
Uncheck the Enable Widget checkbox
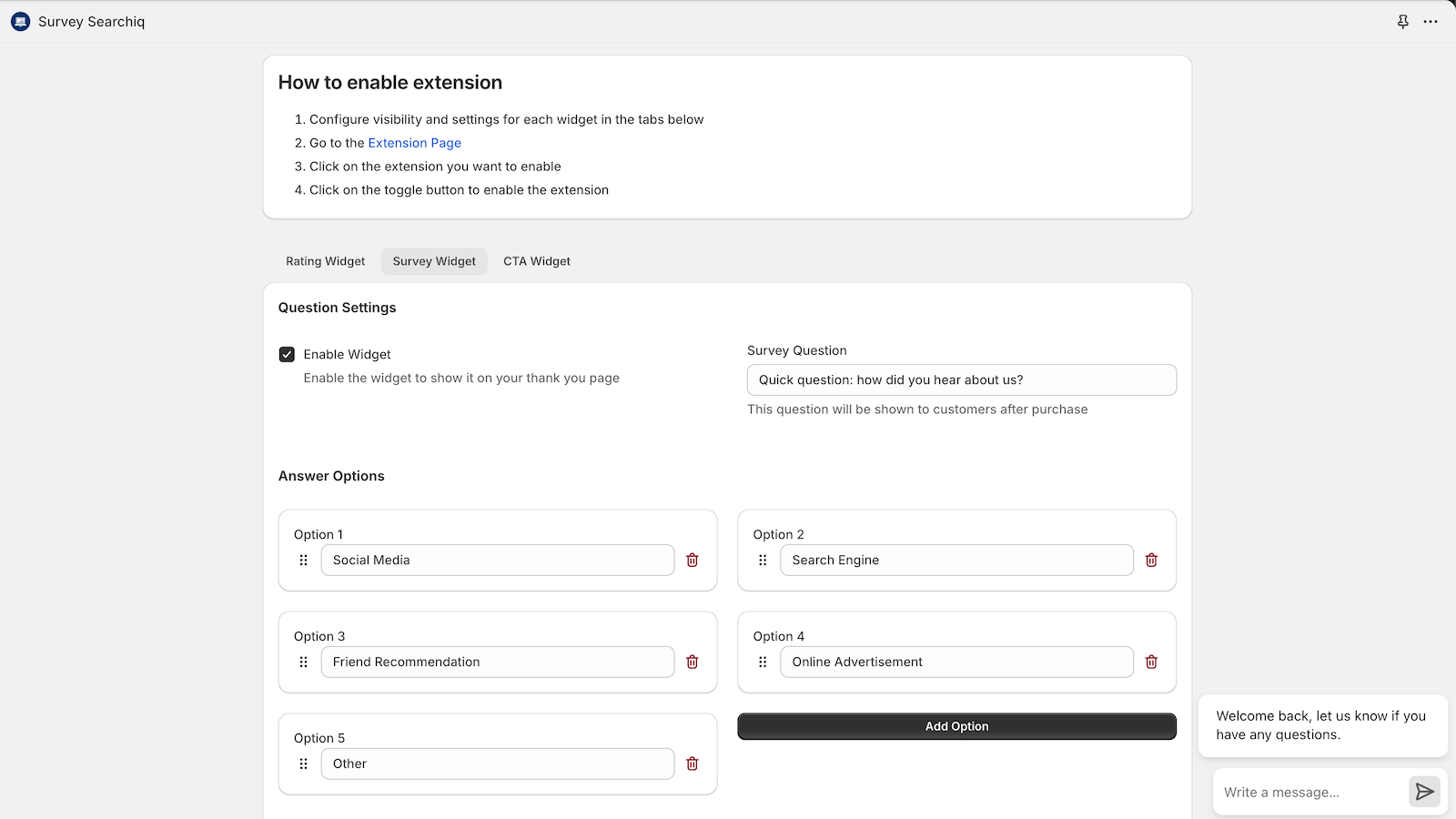tap(287, 354)
